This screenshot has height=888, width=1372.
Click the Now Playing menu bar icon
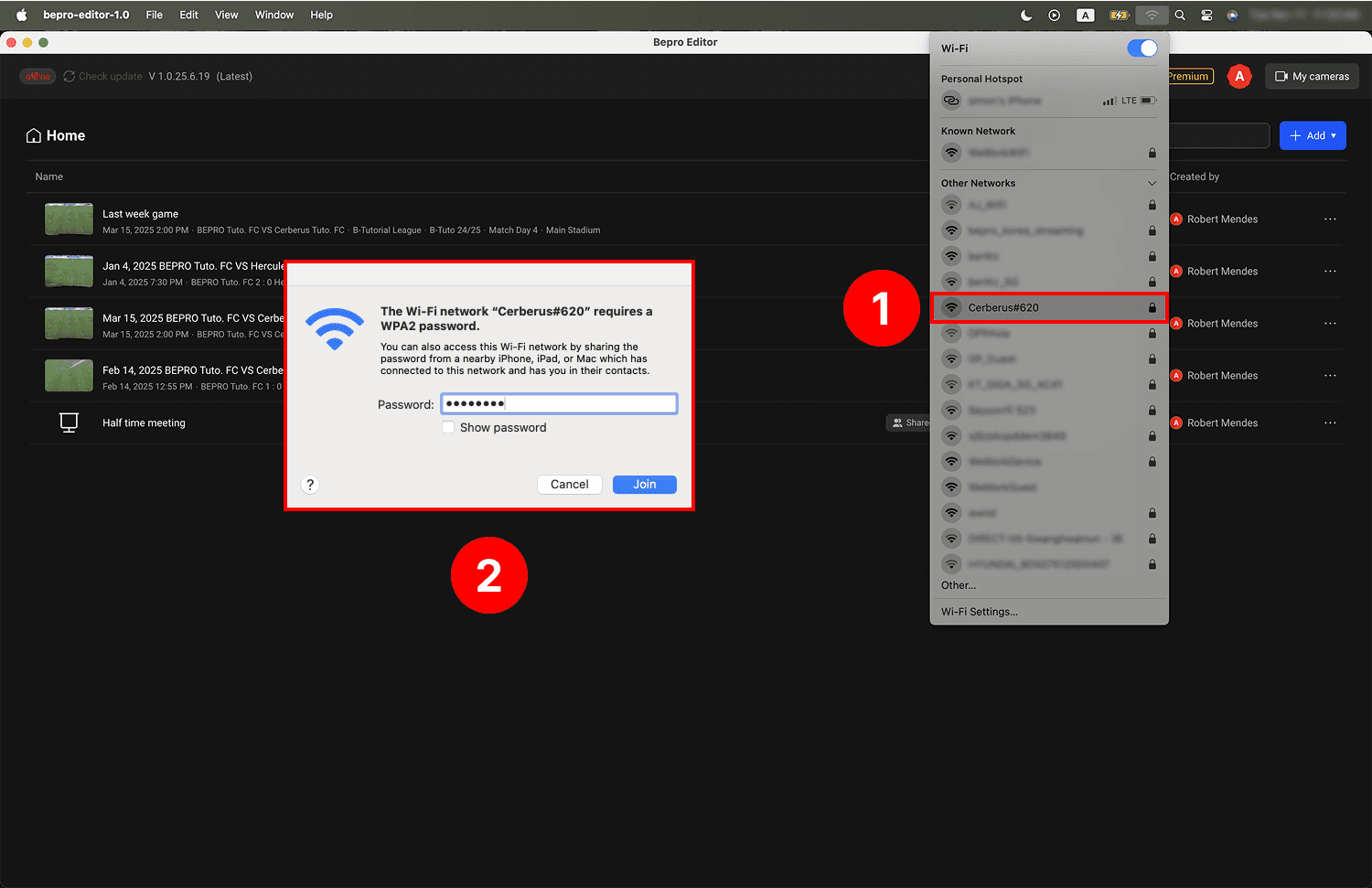1055,15
